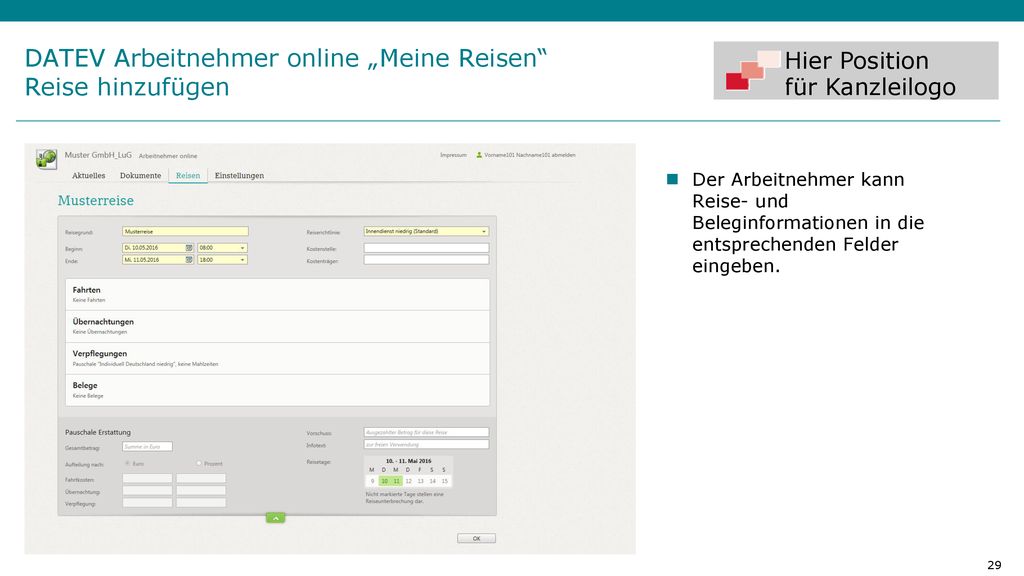Click the first Übernachtung amount field
The width and height of the screenshot is (1024, 576).
(148, 491)
